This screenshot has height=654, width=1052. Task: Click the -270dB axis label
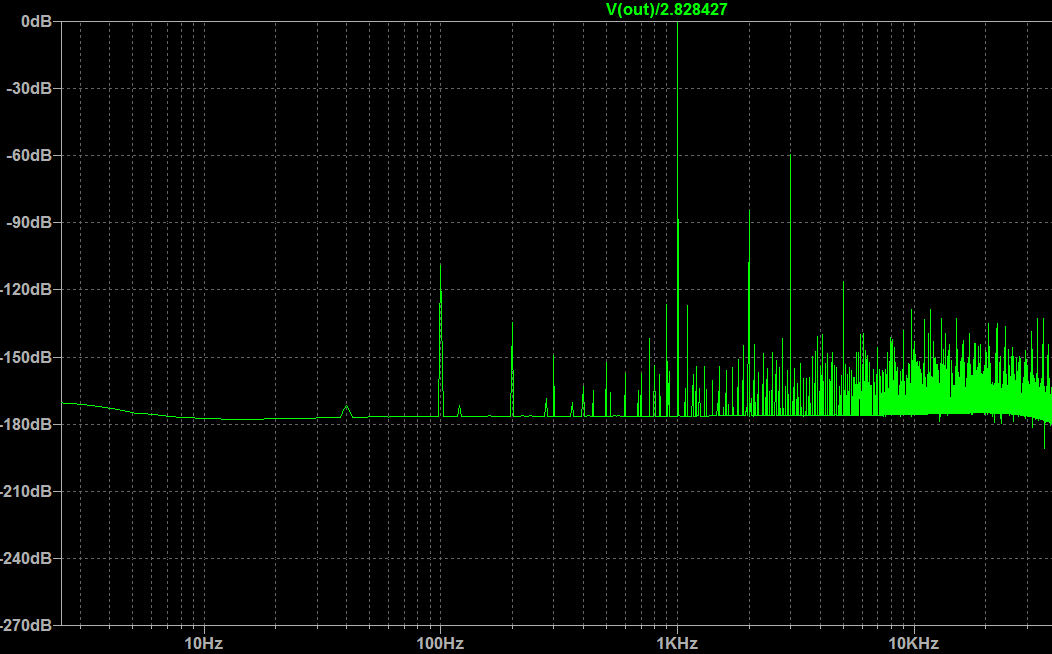click(x=25, y=625)
